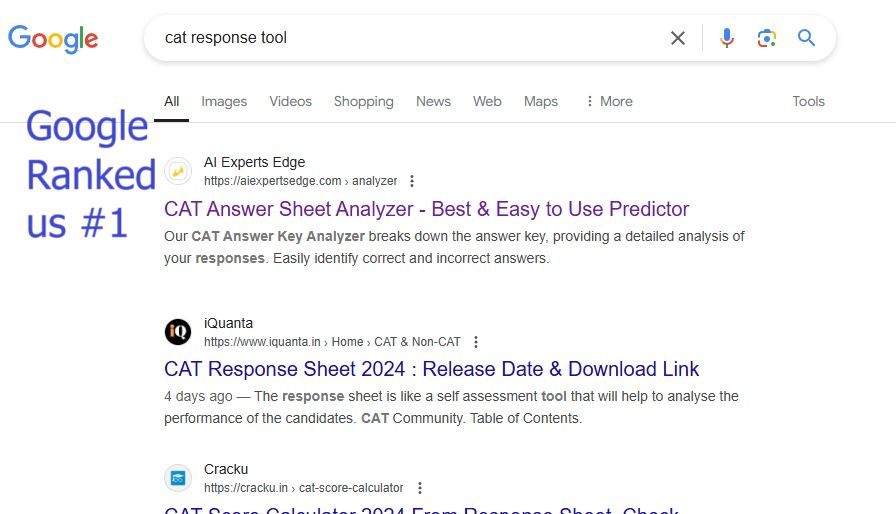This screenshot has height=514, width=896.
Task: Open Google Lens image search
Action: coord(766,38)
